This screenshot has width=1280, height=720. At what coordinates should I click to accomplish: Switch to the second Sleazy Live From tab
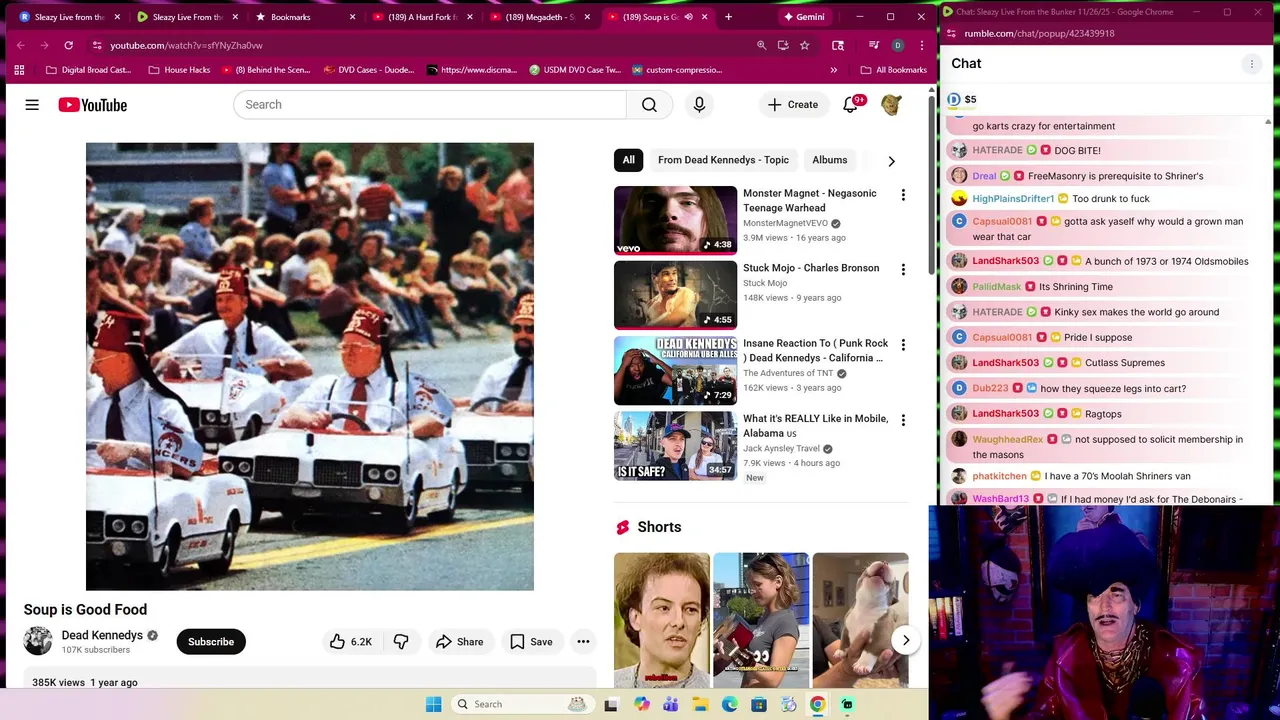click(187, 17)
